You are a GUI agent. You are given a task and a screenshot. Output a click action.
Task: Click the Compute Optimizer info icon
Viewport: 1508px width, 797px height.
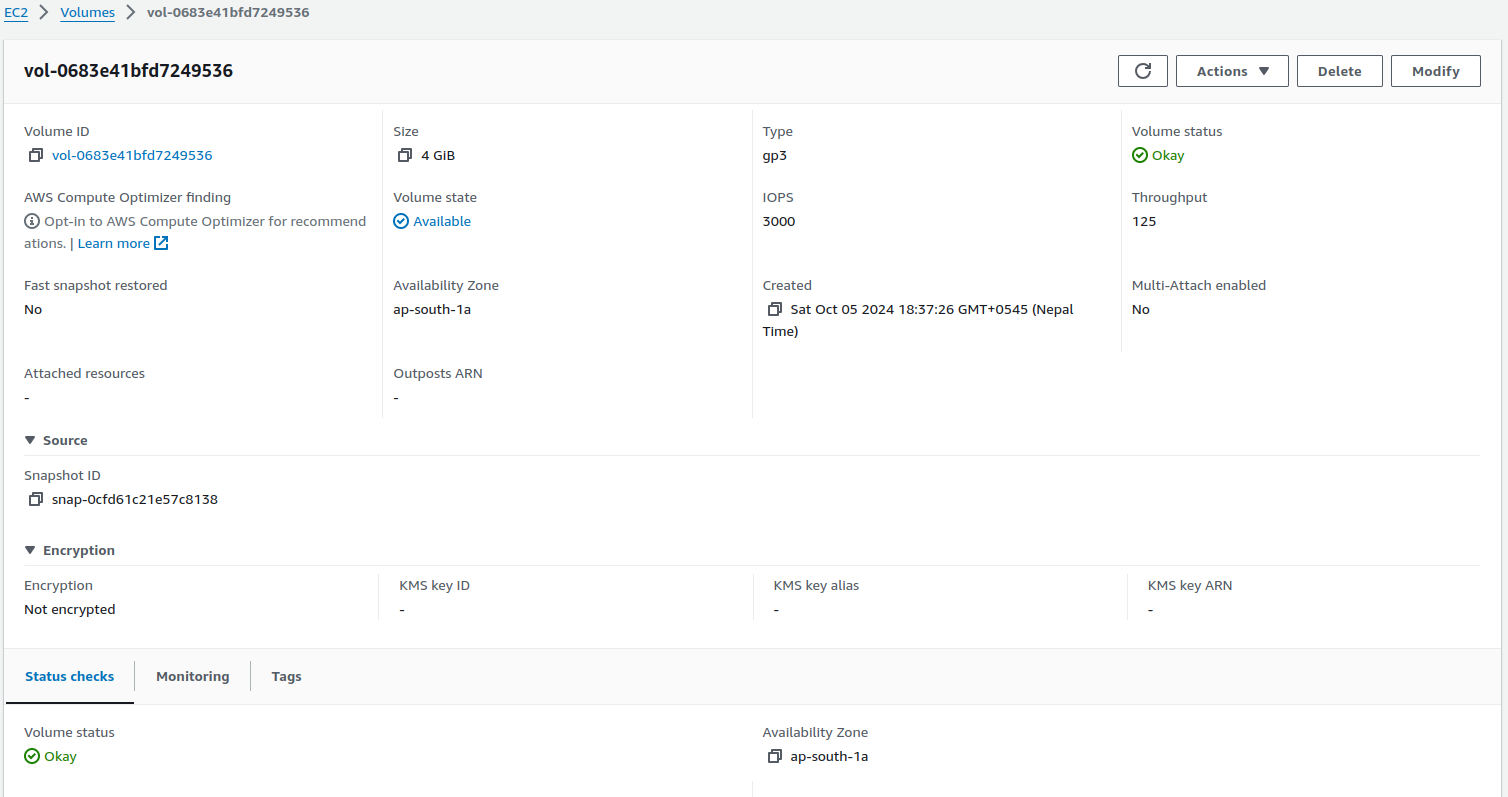point(32,222)
